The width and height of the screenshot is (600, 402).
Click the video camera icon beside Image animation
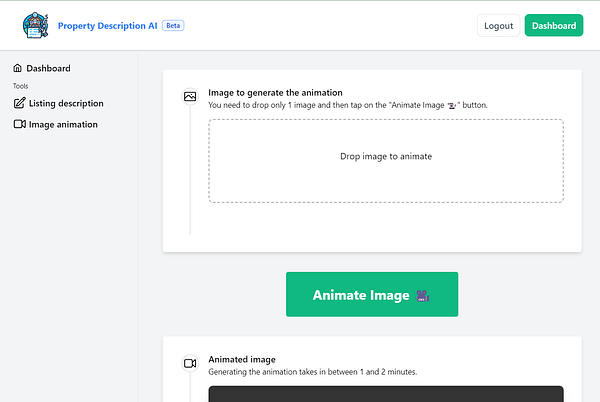(x=18, y=125)
